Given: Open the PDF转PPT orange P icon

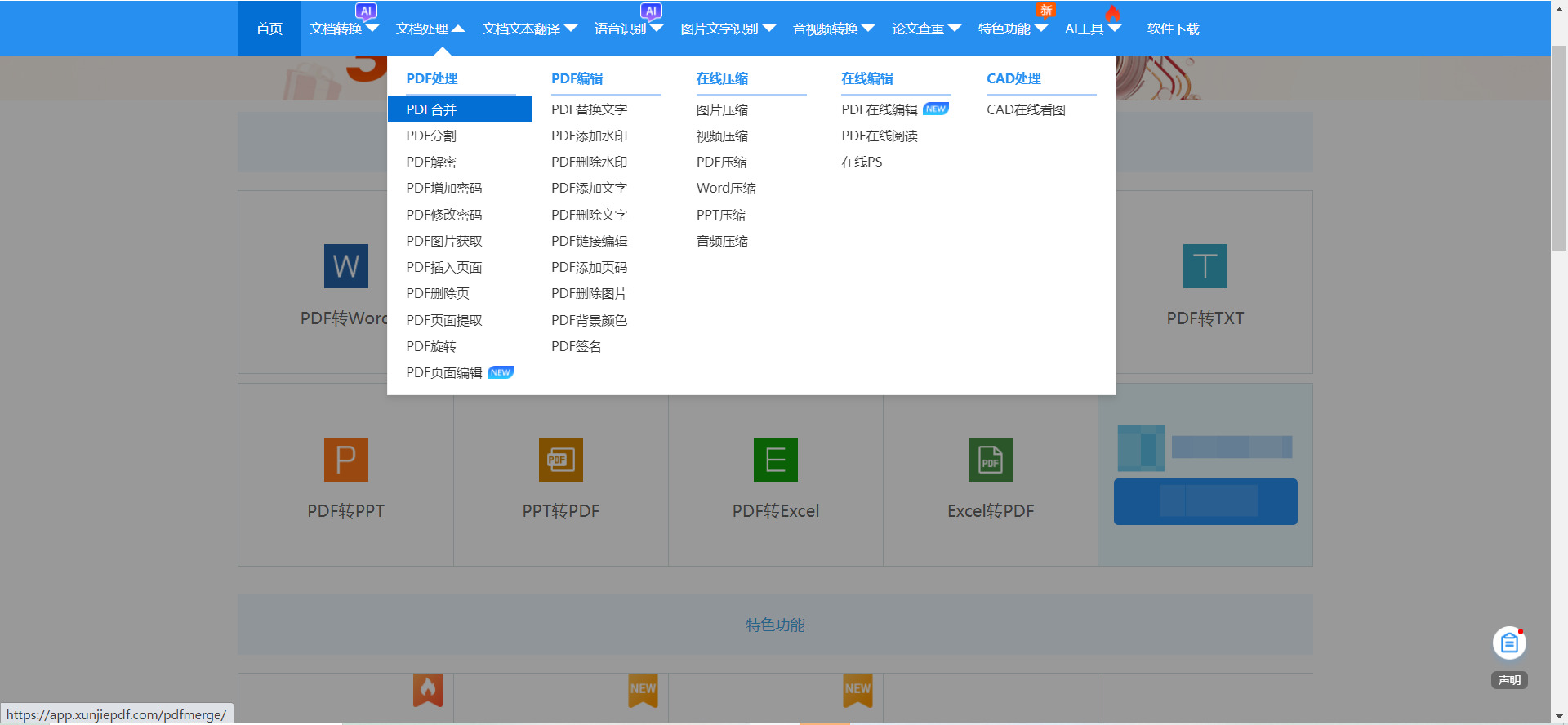Looking at the screenshot, I should click(345, 460).
